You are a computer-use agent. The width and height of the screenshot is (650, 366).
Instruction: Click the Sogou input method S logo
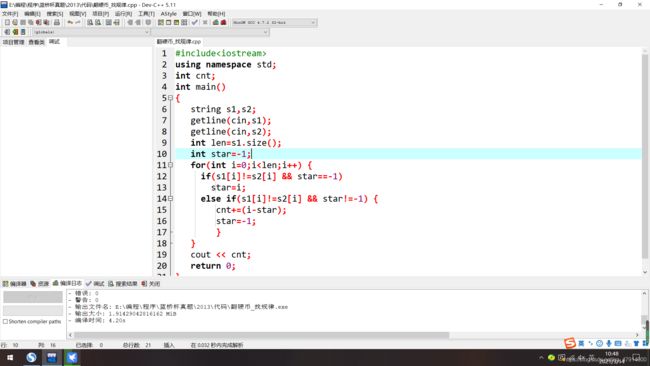pyautogui.click(x=570, y=343)
